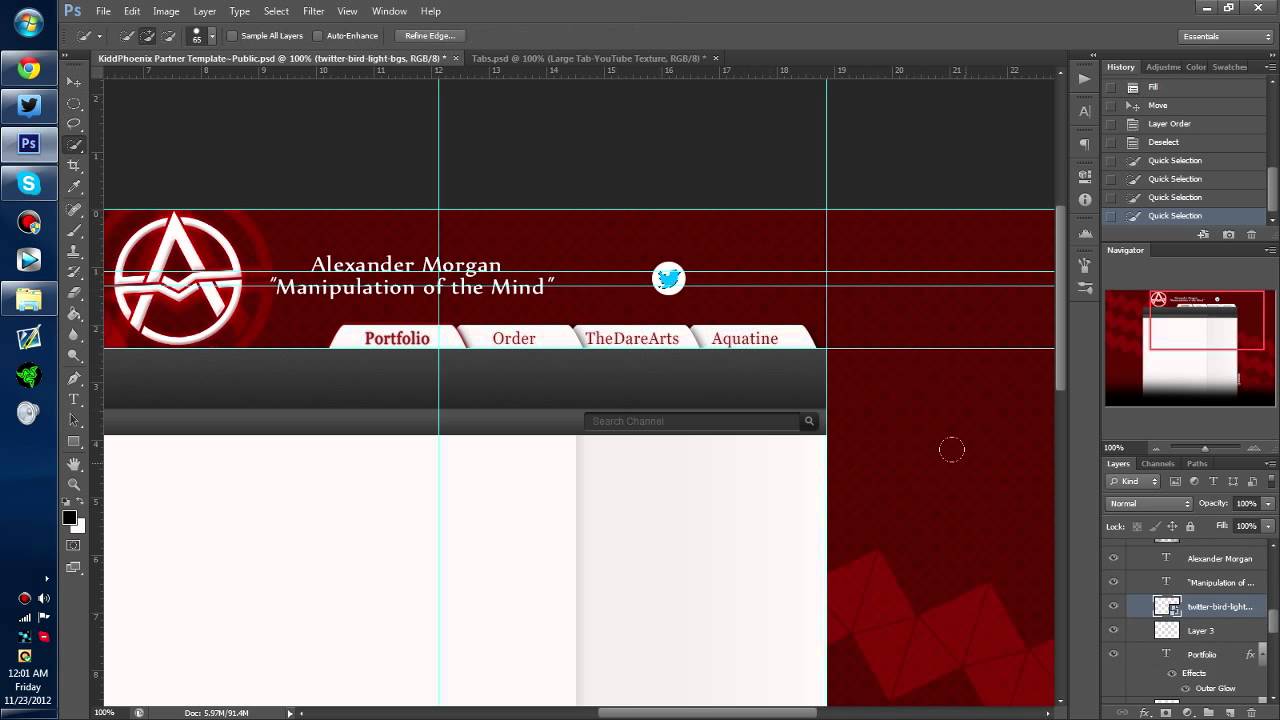Switch to the Channels tab
Image resolution: width=1280 pixels, height=720 pixels.
pyautogui.click(x=1158, y=464)
